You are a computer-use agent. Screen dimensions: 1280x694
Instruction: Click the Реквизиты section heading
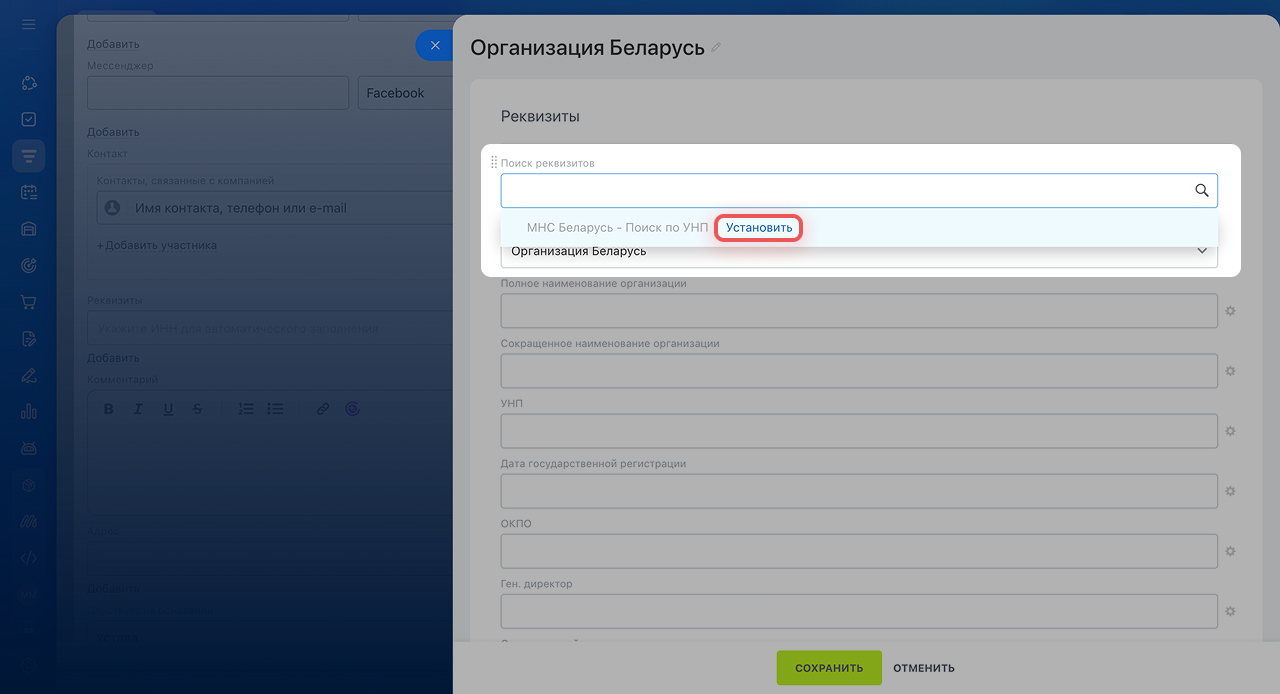[x=540, y=116]
